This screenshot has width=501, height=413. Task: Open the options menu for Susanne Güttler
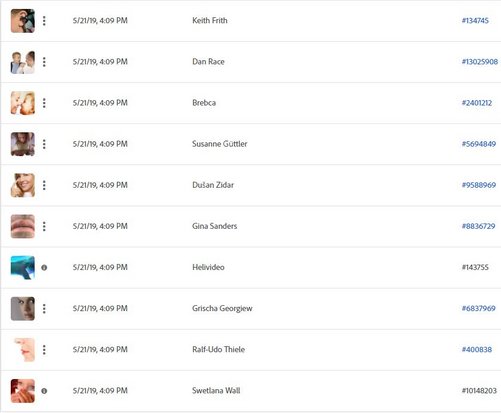click(44, 144)
